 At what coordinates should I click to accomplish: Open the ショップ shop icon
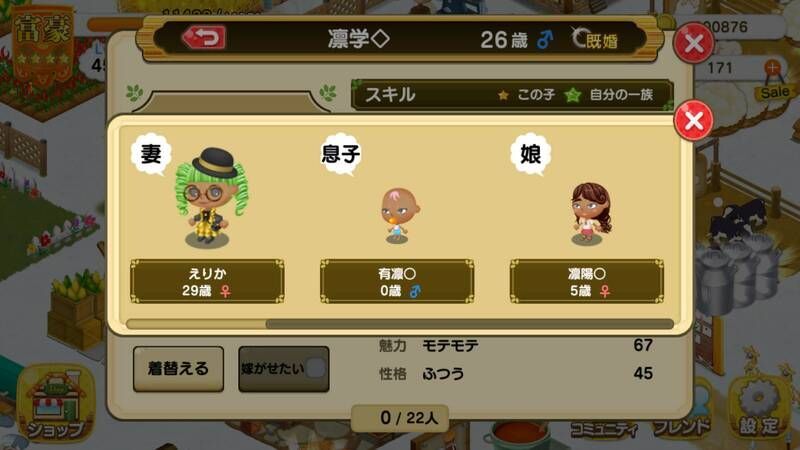56,403
